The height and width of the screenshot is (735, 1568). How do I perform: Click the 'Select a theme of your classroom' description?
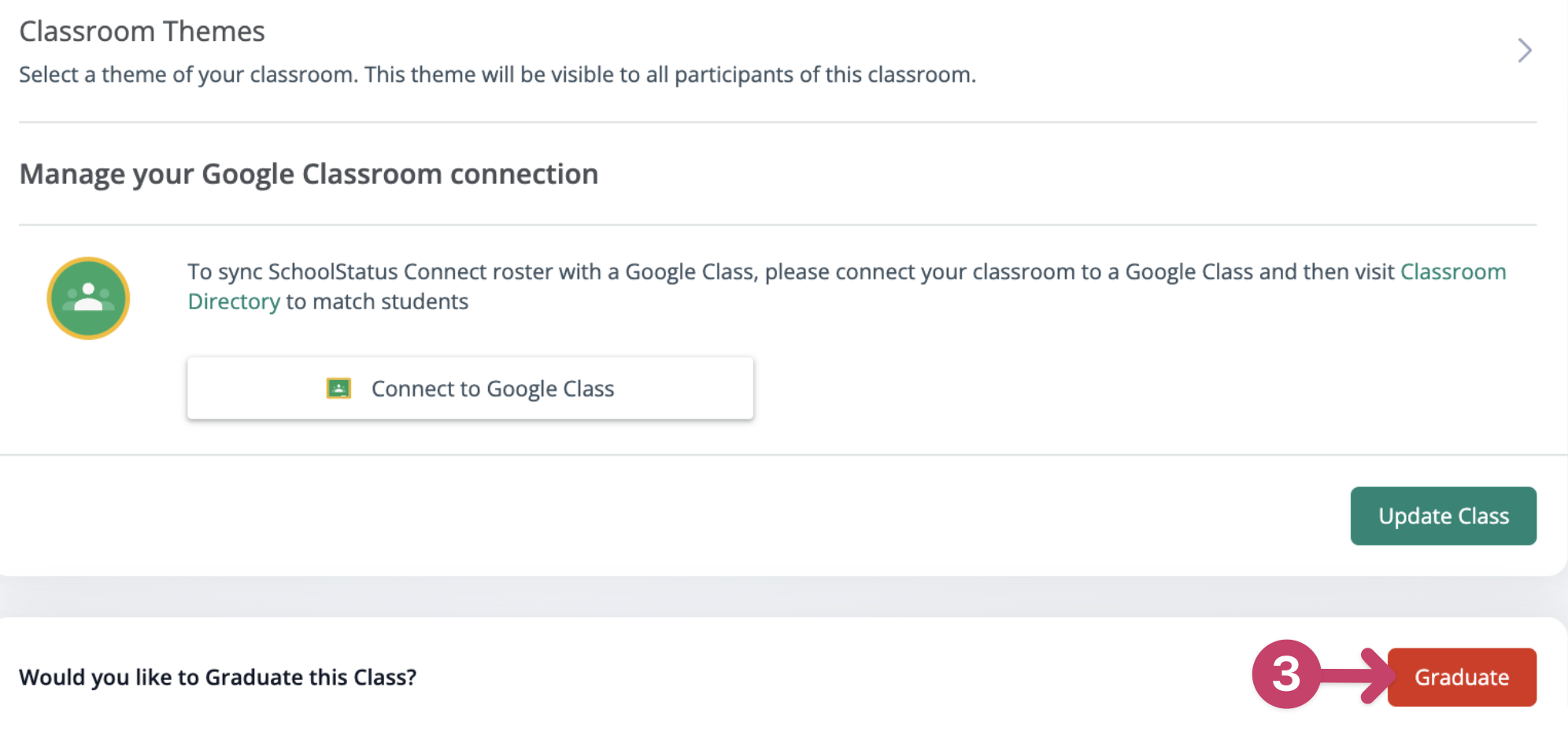[x=187, y=75]
